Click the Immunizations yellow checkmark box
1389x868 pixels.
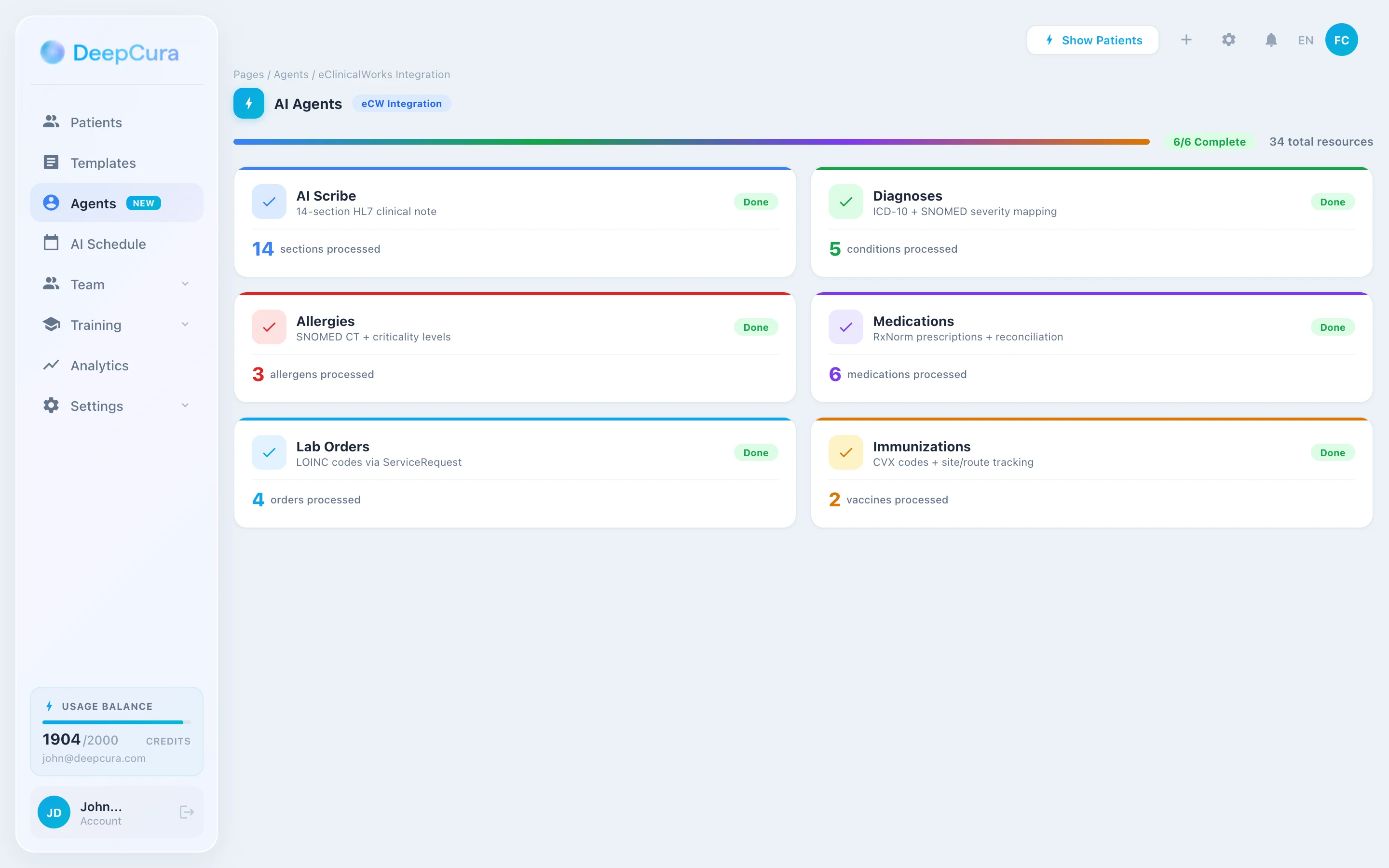point(845,452)
